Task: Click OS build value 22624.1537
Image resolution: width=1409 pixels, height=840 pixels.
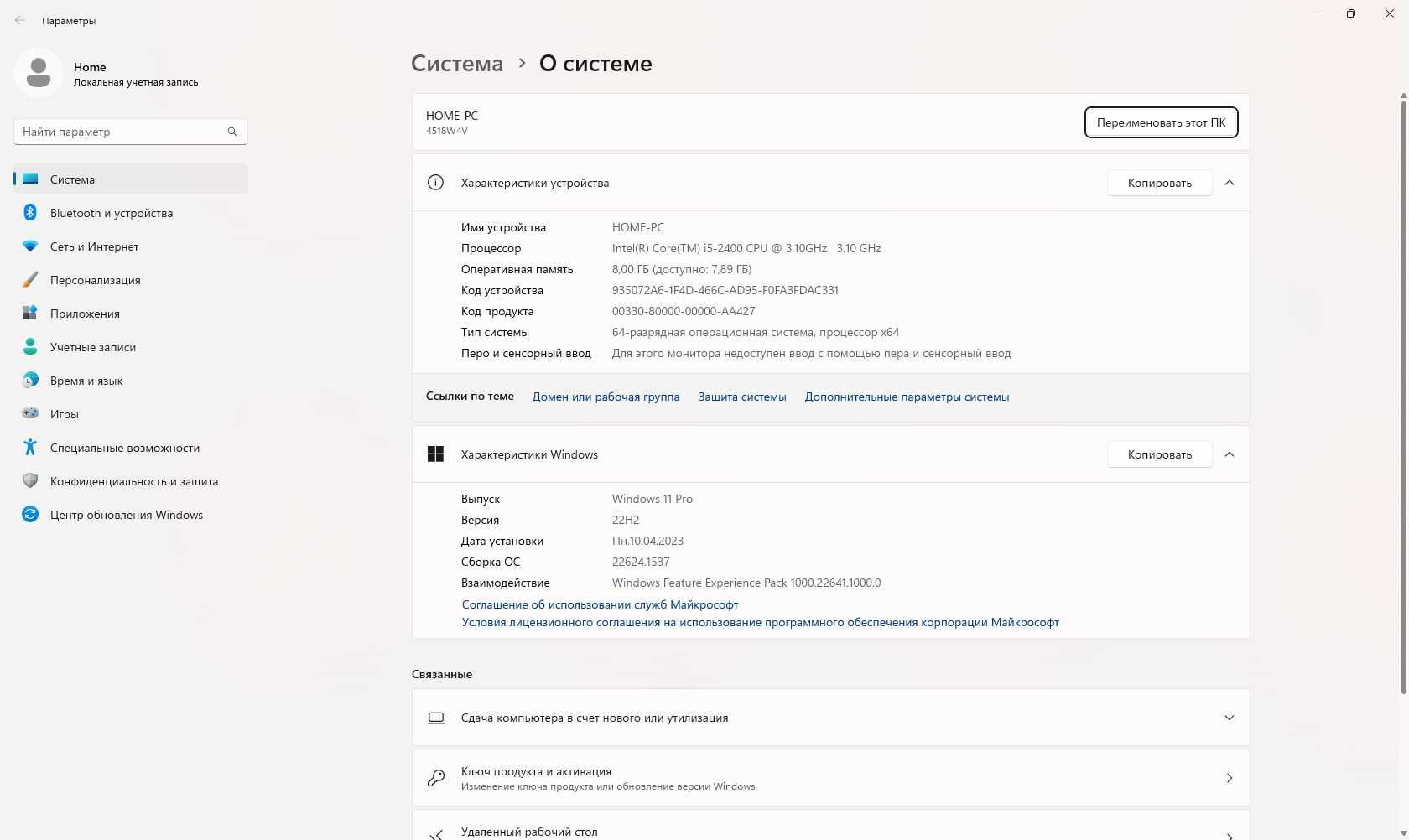Action: coord(641,562)
